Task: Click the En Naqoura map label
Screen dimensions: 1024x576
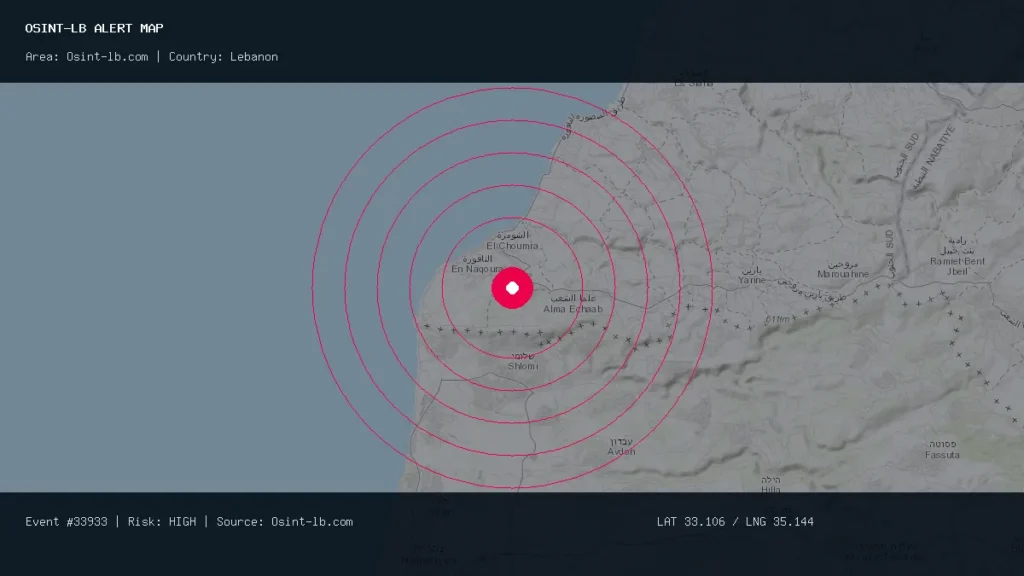Action: [x=477, y=264]
